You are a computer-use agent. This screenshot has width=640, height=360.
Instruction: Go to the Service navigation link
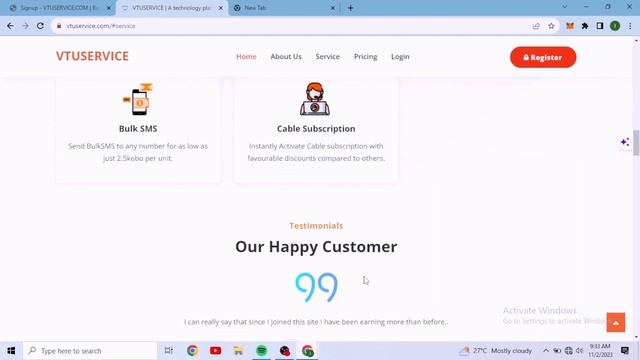pos(327,57)
